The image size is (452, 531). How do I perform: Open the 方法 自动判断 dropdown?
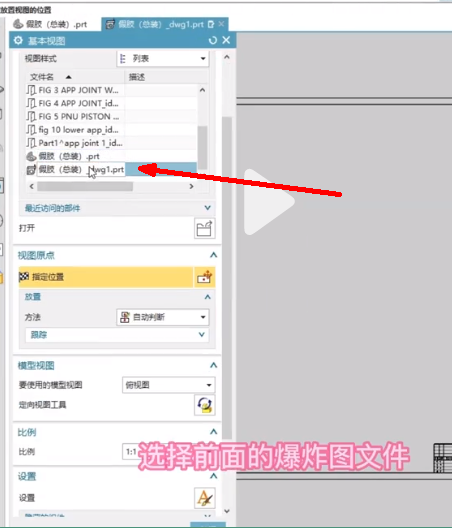[x=163, y=317]
